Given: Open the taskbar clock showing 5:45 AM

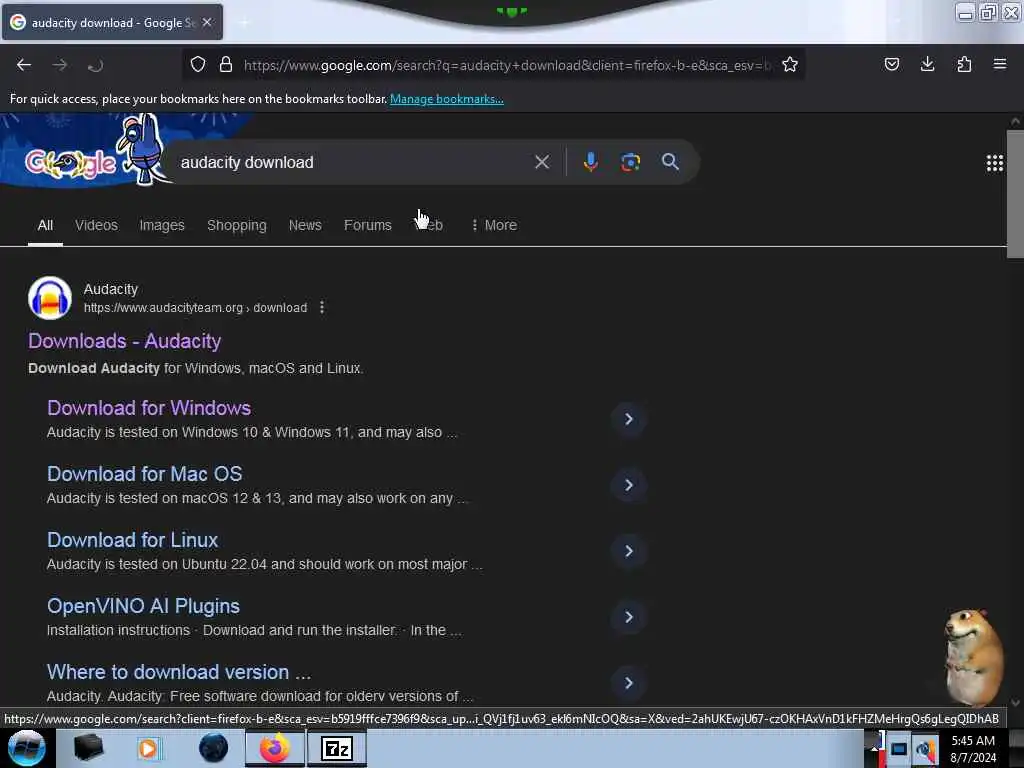Looking at the screenshot, I should 973,749.
